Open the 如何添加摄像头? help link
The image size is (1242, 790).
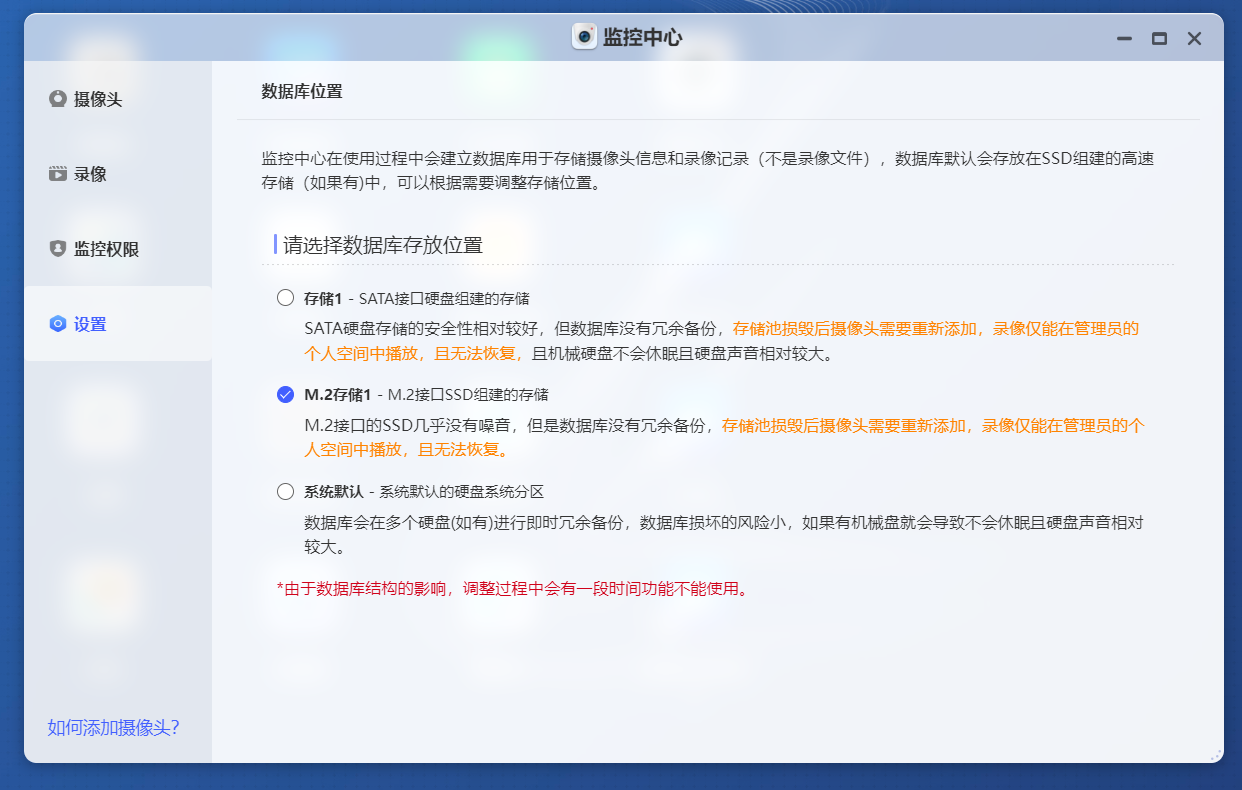click(x=114, y=727)
